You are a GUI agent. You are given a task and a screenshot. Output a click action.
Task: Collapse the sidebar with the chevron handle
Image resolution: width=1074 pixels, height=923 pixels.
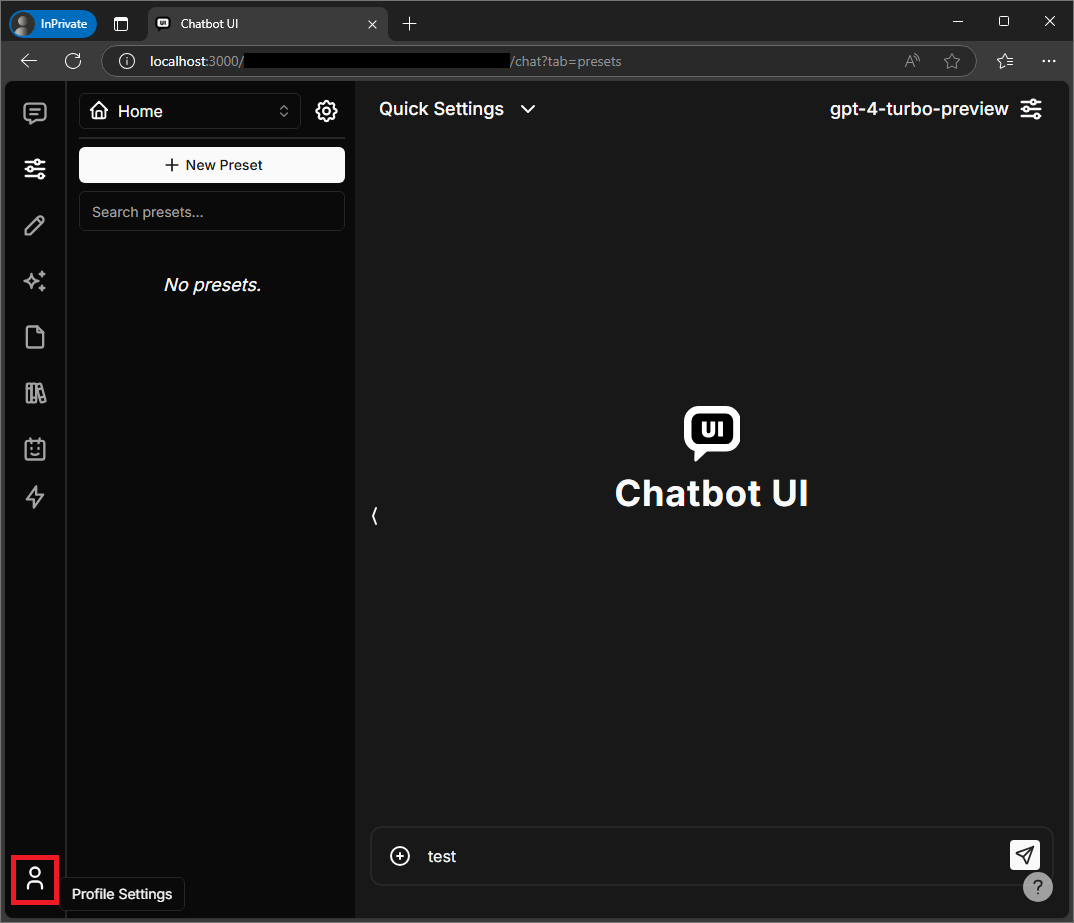(375, 516)
